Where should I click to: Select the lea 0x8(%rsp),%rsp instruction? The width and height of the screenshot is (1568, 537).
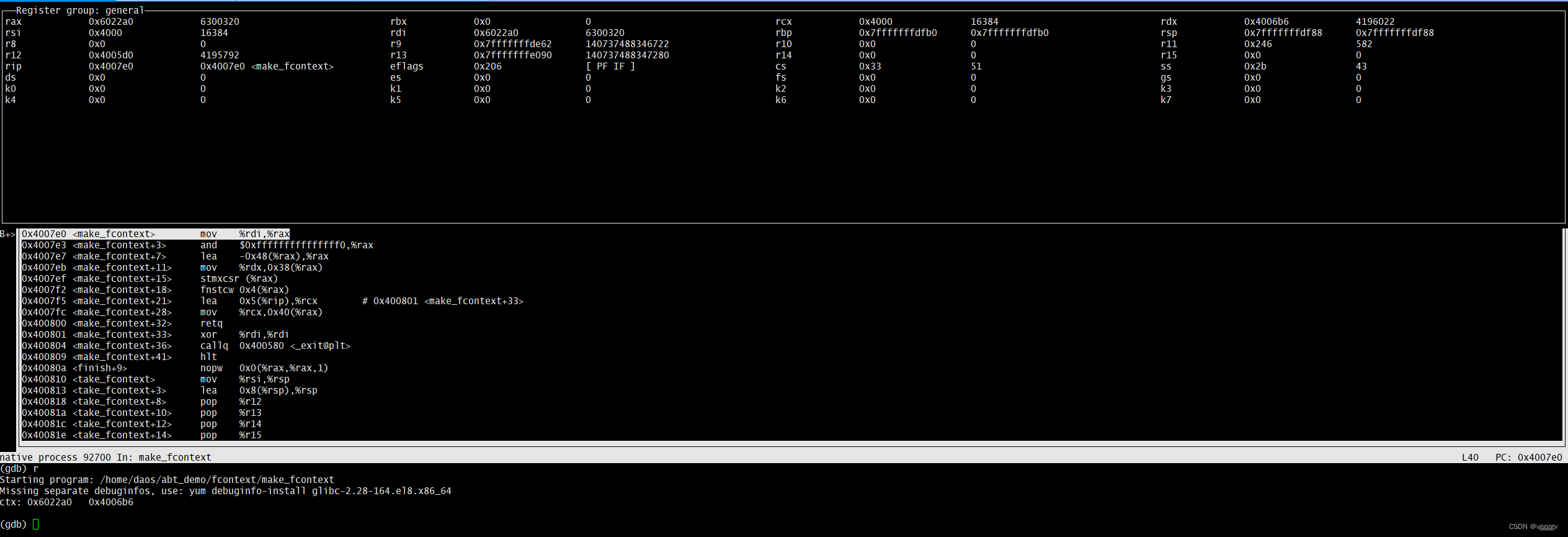(x=259, y=390)
